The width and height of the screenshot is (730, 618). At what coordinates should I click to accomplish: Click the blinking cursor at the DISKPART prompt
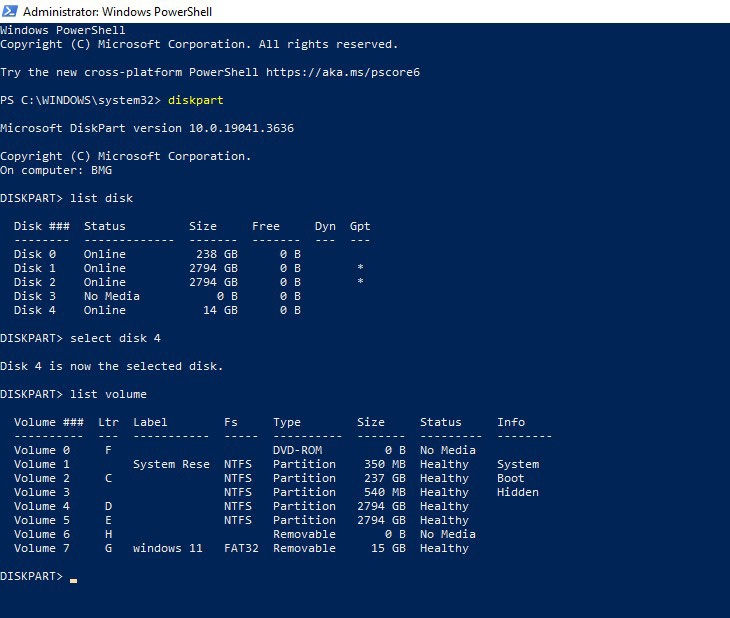pos(73,578)
